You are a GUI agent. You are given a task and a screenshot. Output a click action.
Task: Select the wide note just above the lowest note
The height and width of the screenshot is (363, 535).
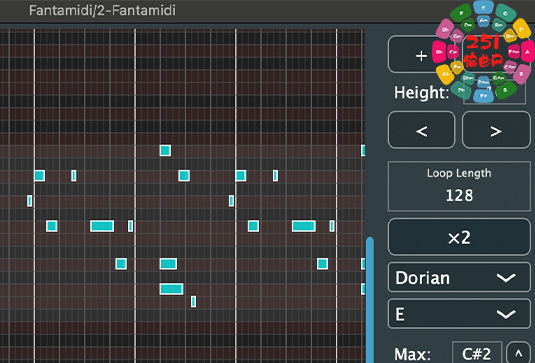point(171,289)
